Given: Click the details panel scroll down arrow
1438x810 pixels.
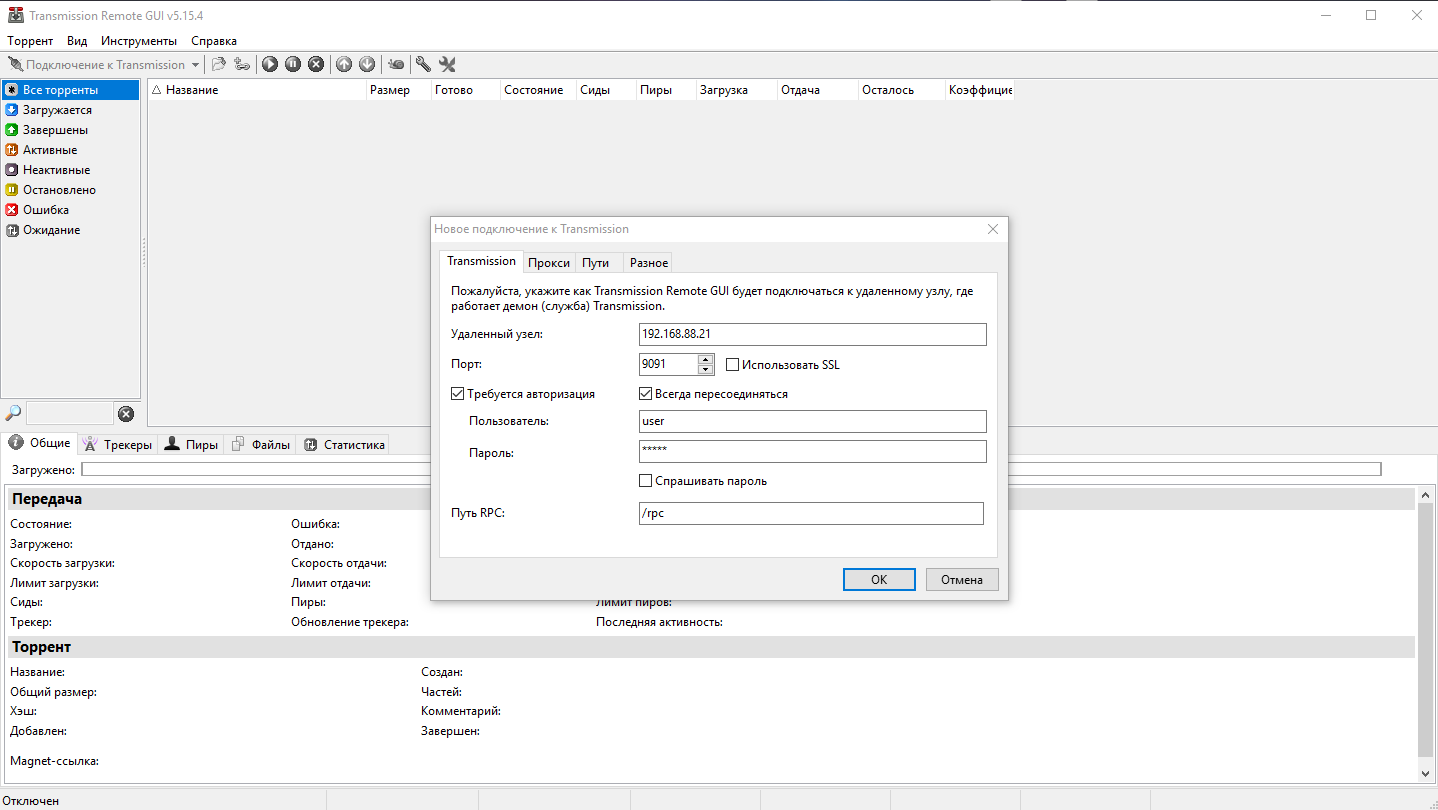Looking at the screenshot, I should 1426,774.
